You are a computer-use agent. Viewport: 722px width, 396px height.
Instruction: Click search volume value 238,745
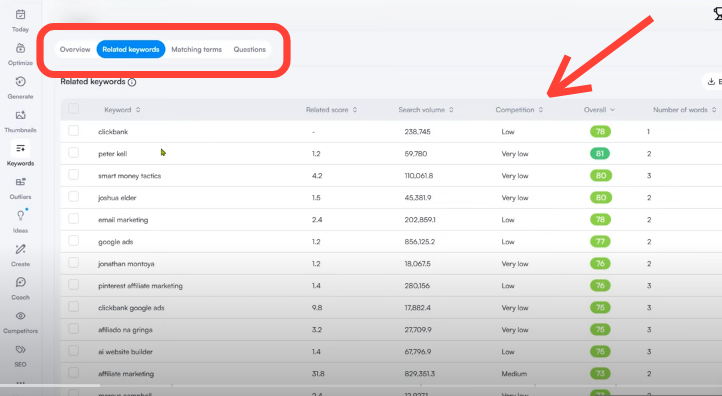417,132
